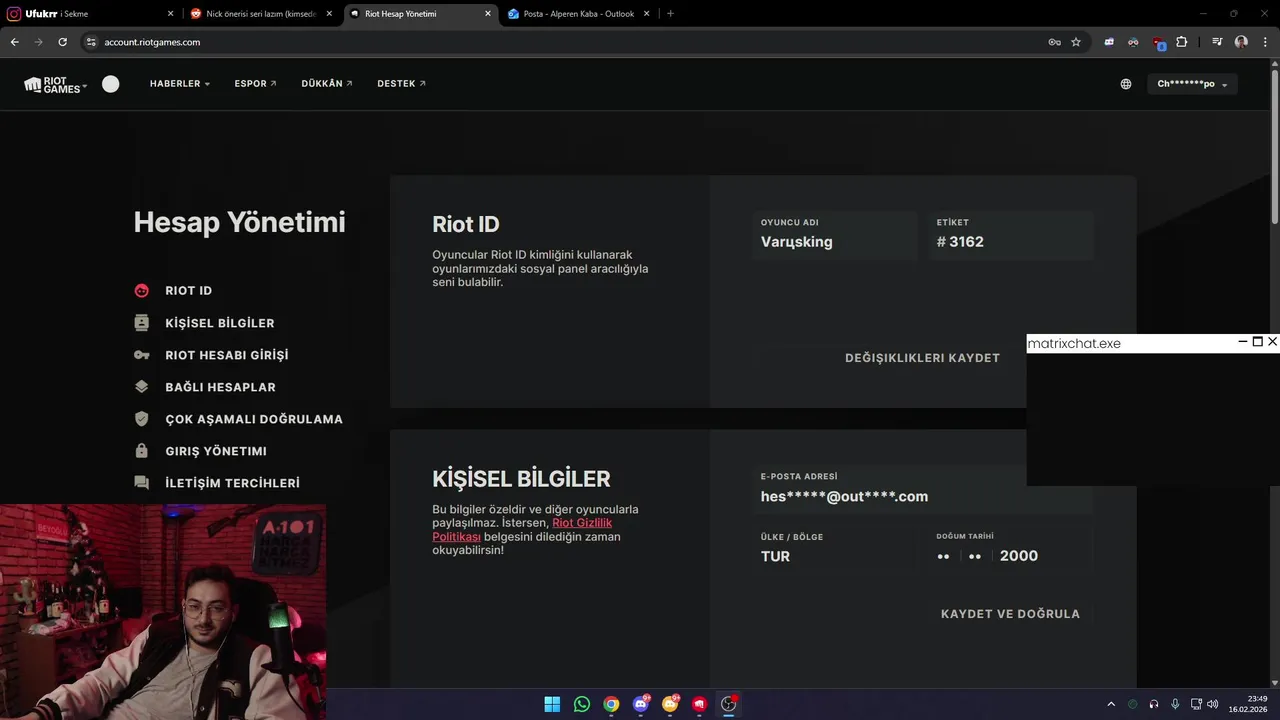
Task: Open the browser Extensions puzzle icon
Action: click(x=1182, y=42)
